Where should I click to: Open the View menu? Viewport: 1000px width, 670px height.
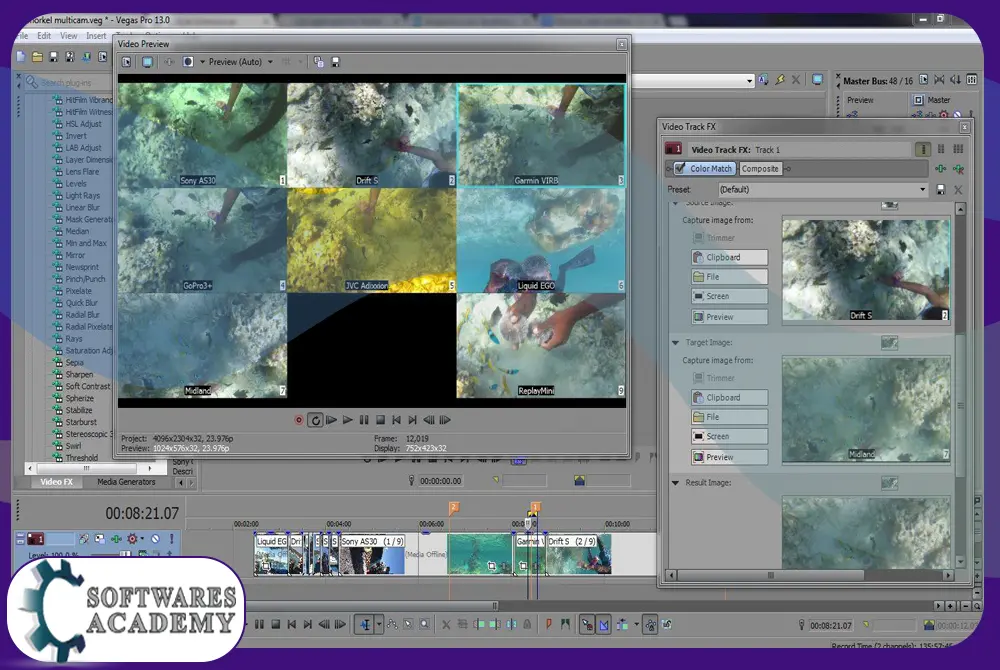pos(68,36)
